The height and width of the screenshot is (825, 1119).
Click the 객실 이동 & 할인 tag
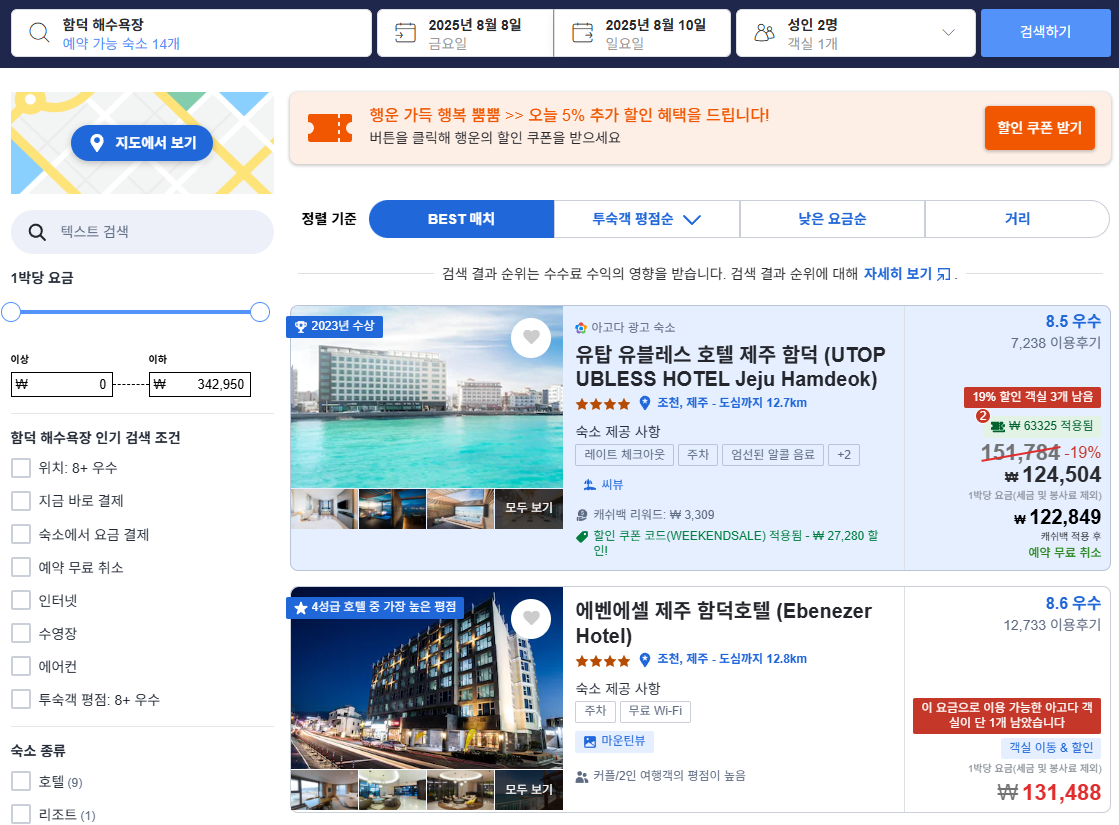tap(1051, 748)
